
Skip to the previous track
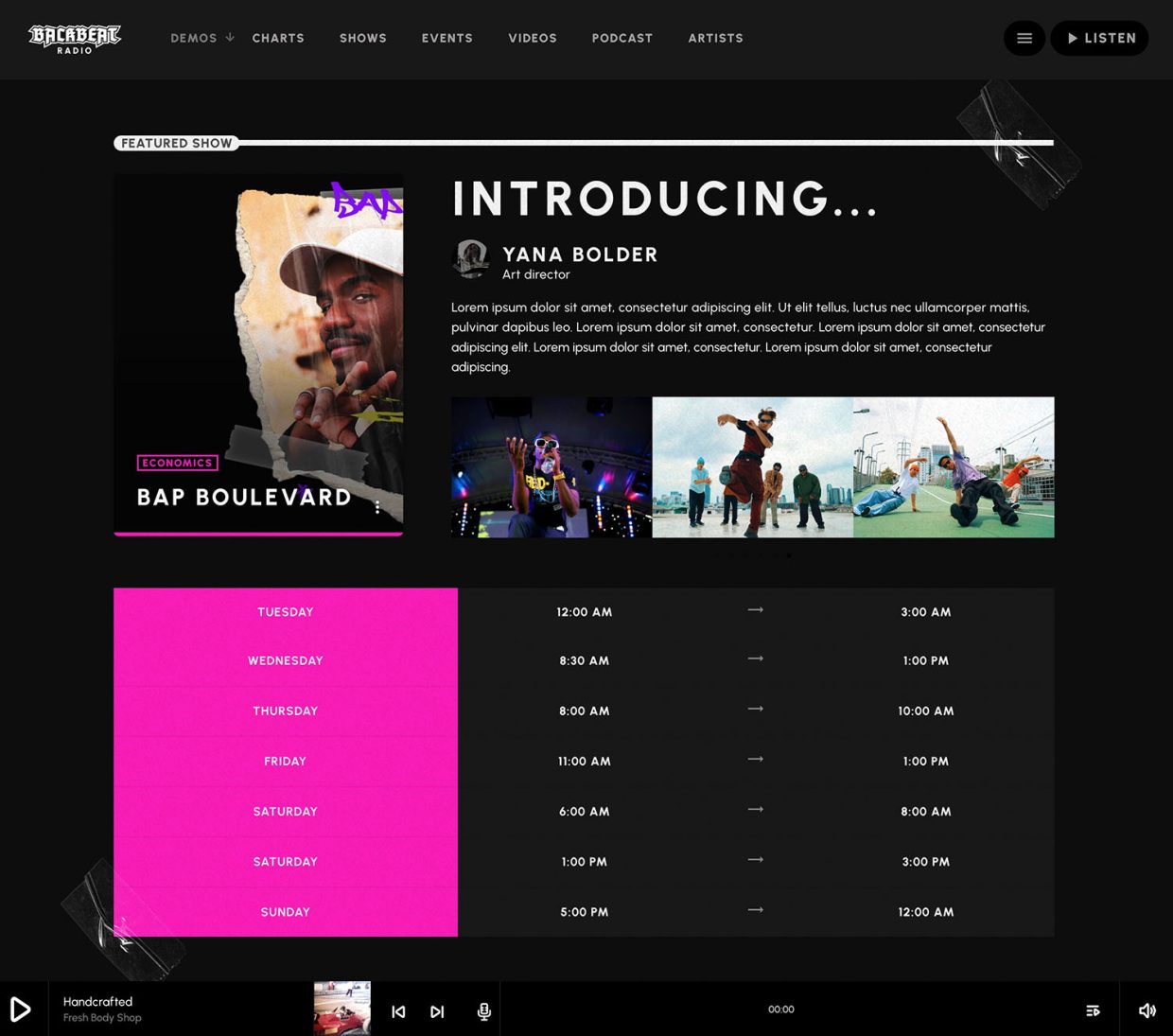[x=398, y=1011]
